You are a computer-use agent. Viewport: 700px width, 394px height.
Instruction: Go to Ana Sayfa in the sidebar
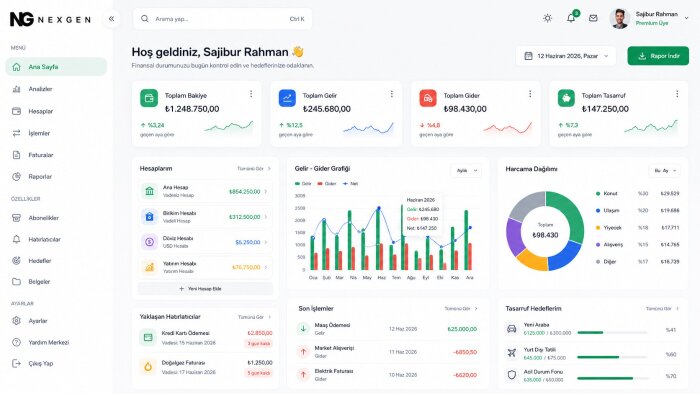click(x=56, y=67)
